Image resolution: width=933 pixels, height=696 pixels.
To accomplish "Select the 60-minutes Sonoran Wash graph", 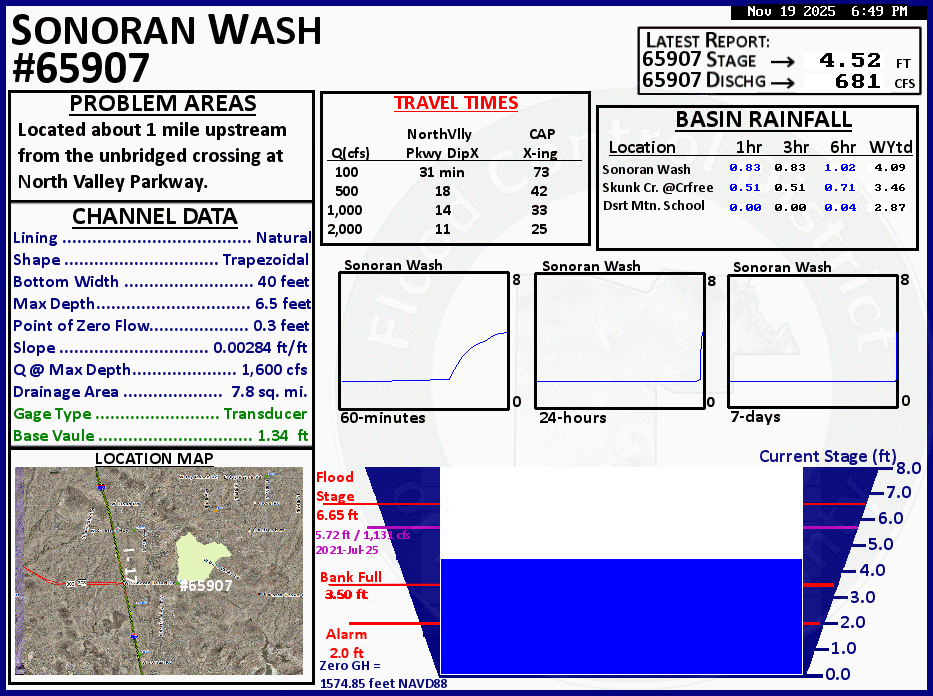I will click(424, 340).
